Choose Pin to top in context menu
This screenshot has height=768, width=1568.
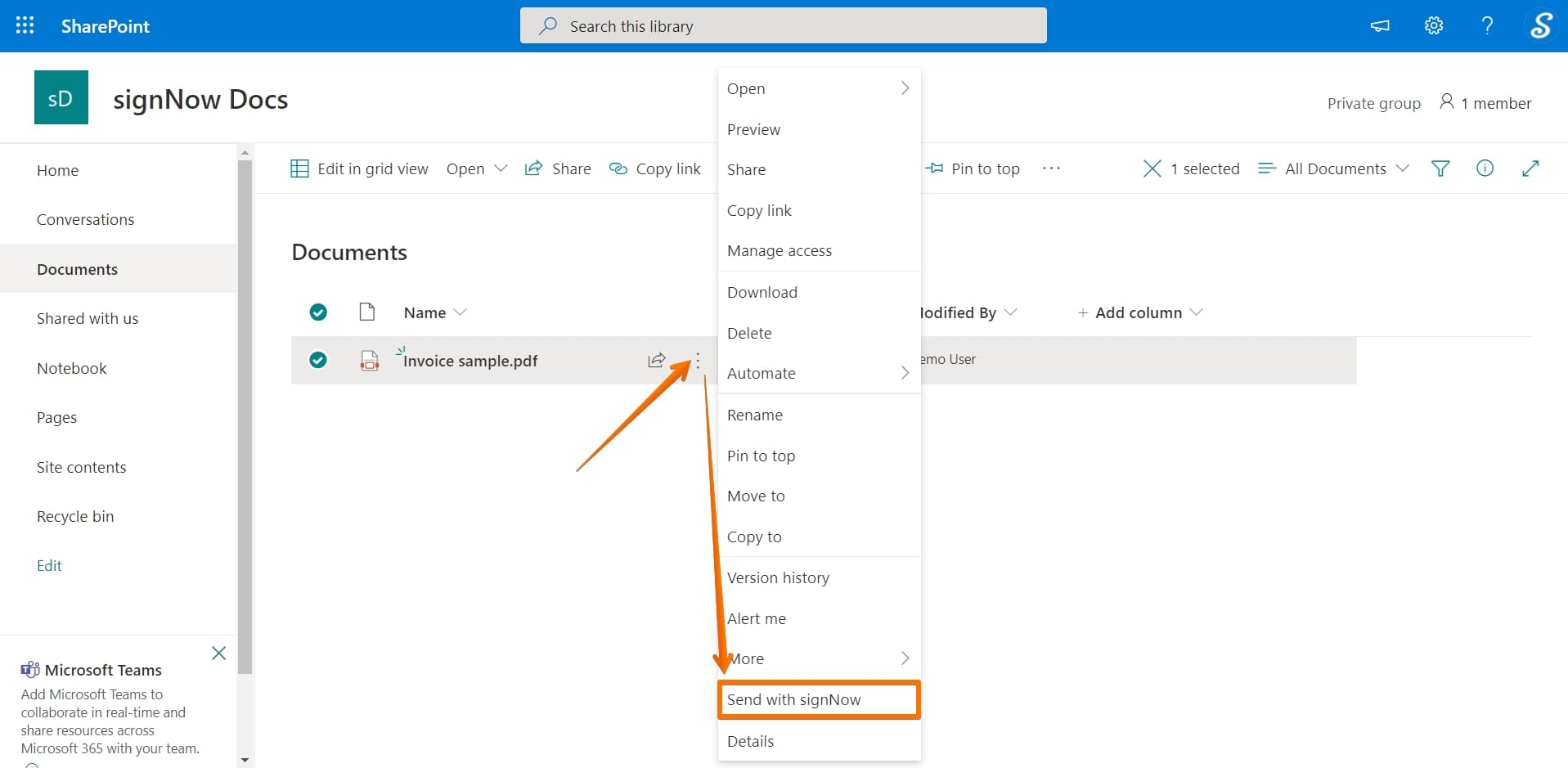pyautogui.click(x=820, y=456)
